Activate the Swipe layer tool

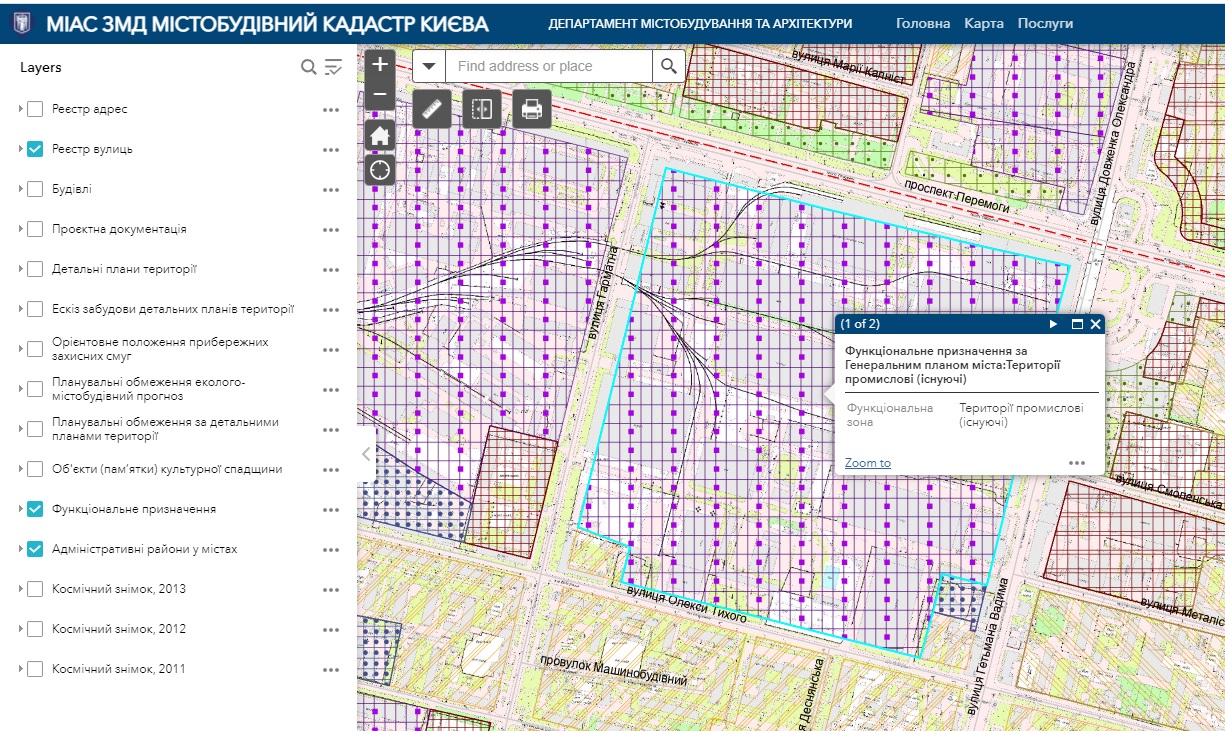click(482, 109)
